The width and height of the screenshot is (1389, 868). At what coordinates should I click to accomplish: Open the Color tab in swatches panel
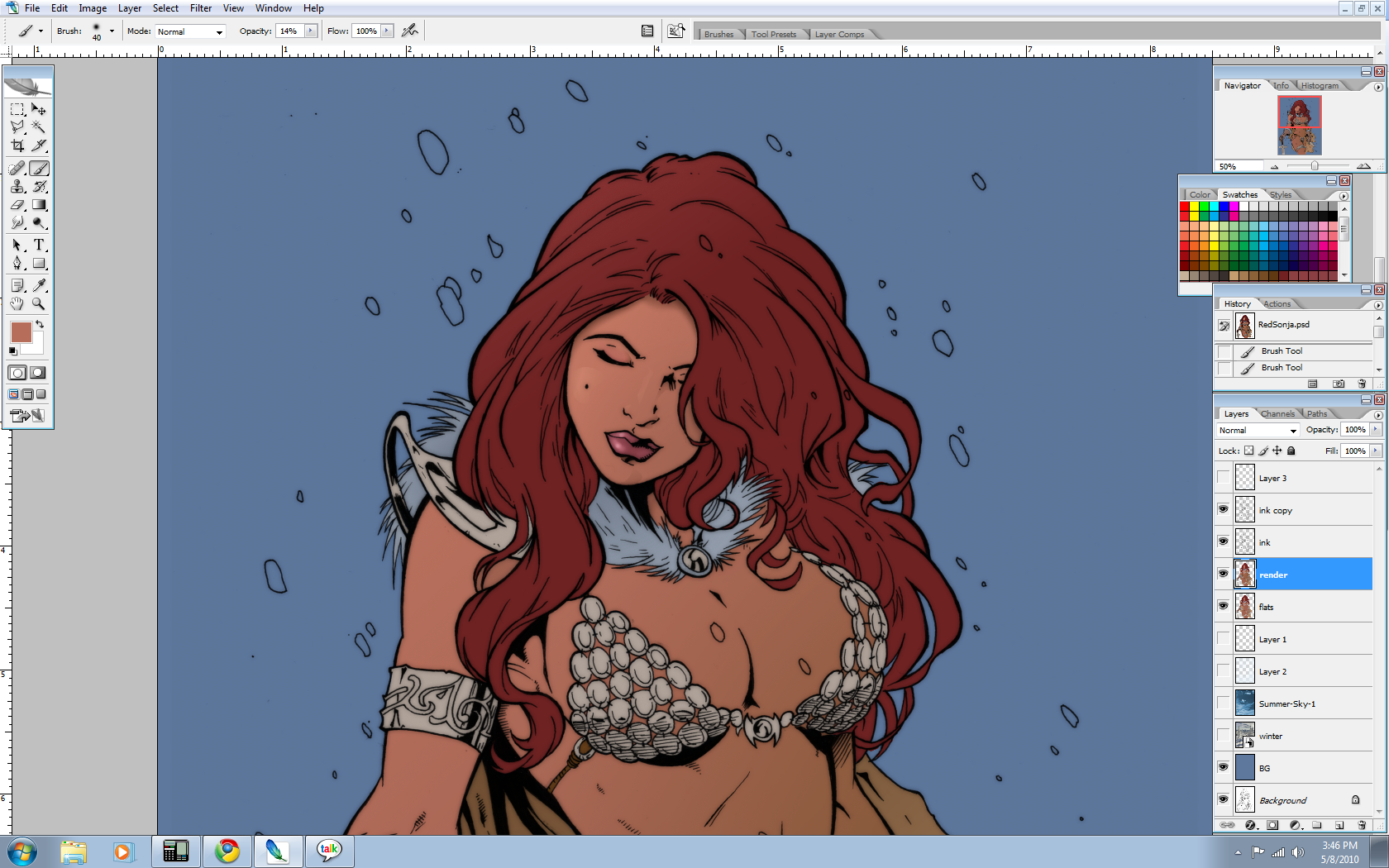point(1200,194)
